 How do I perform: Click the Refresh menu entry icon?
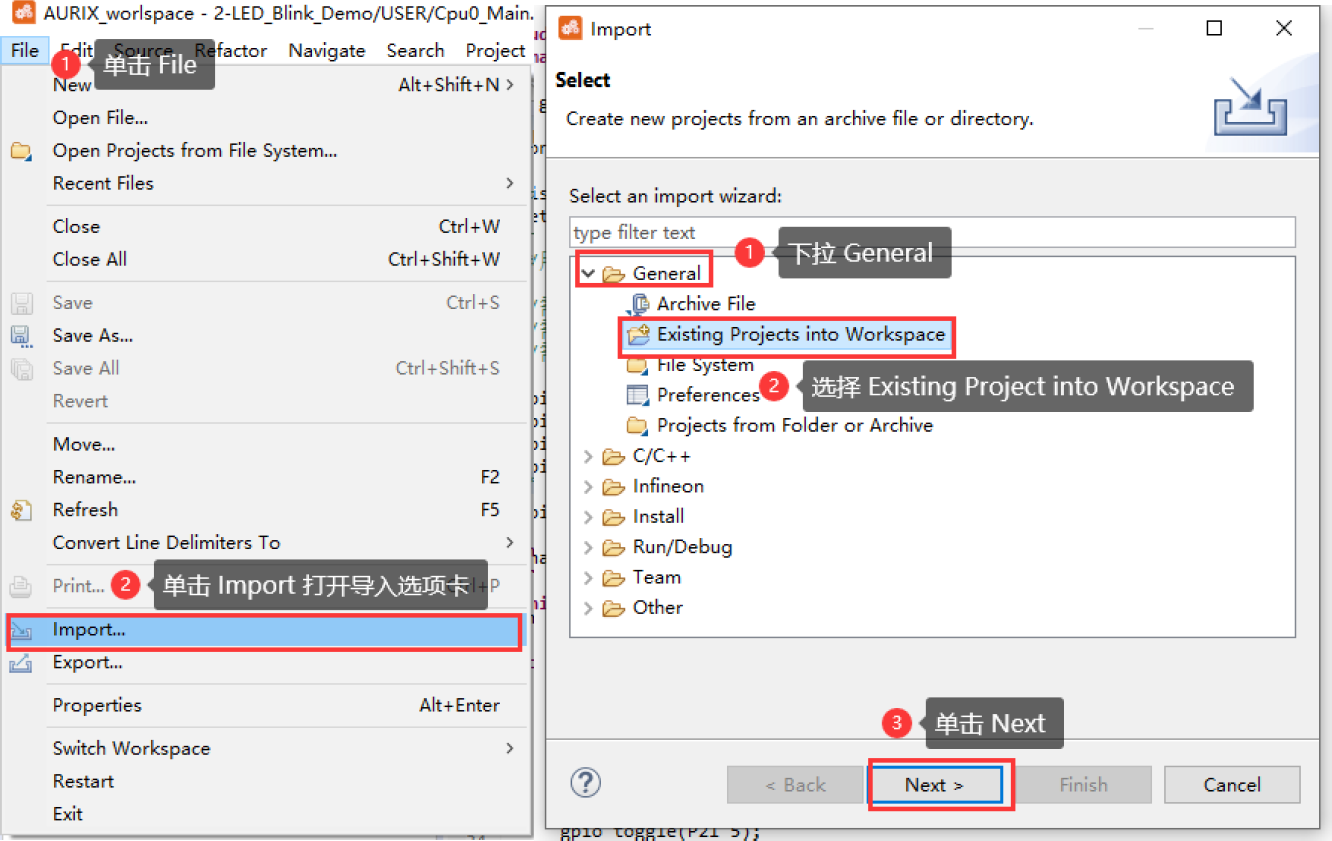coord(21,510)
